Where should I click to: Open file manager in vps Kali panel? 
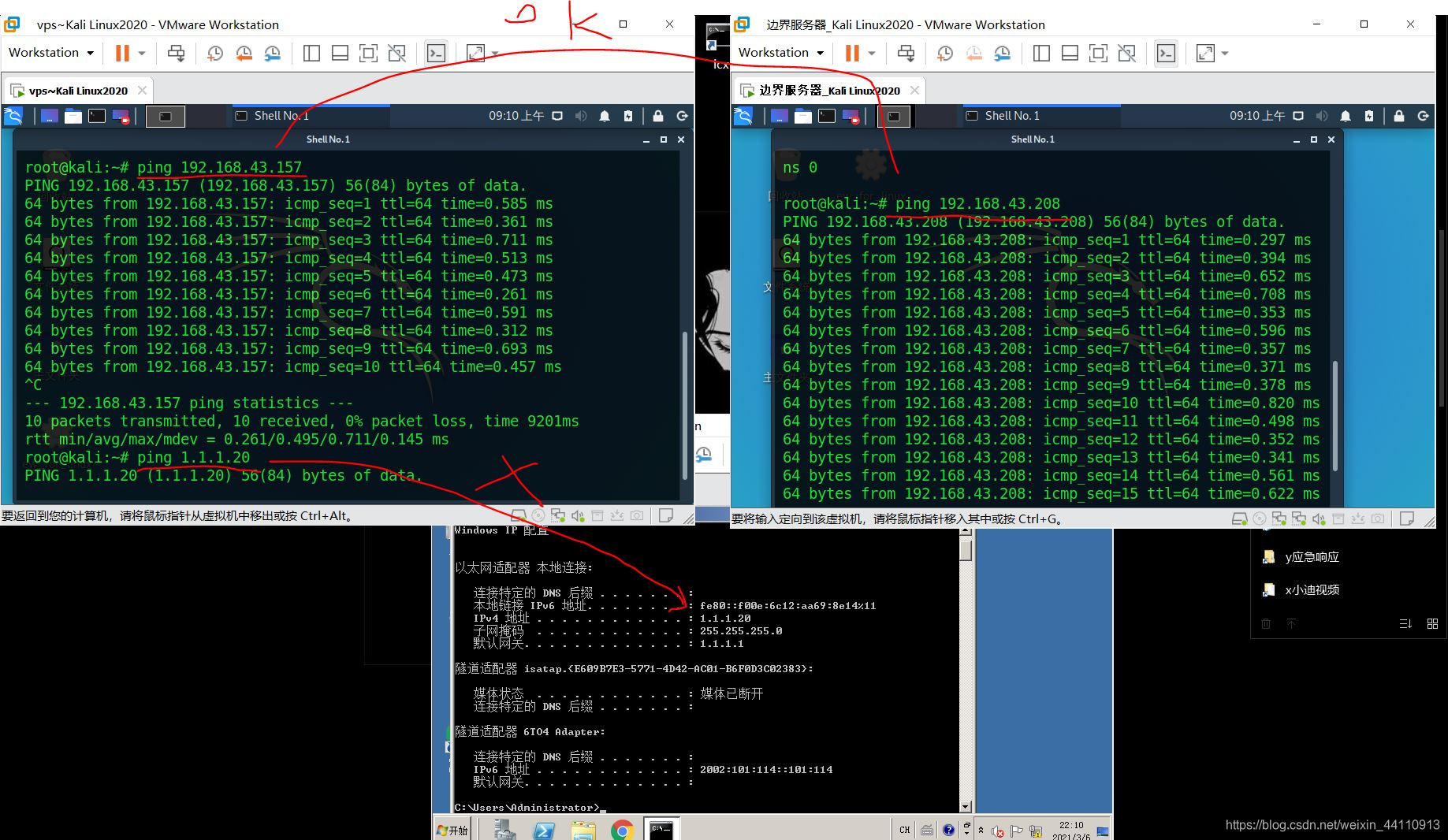pyautogui.click(x=73, y=116)
